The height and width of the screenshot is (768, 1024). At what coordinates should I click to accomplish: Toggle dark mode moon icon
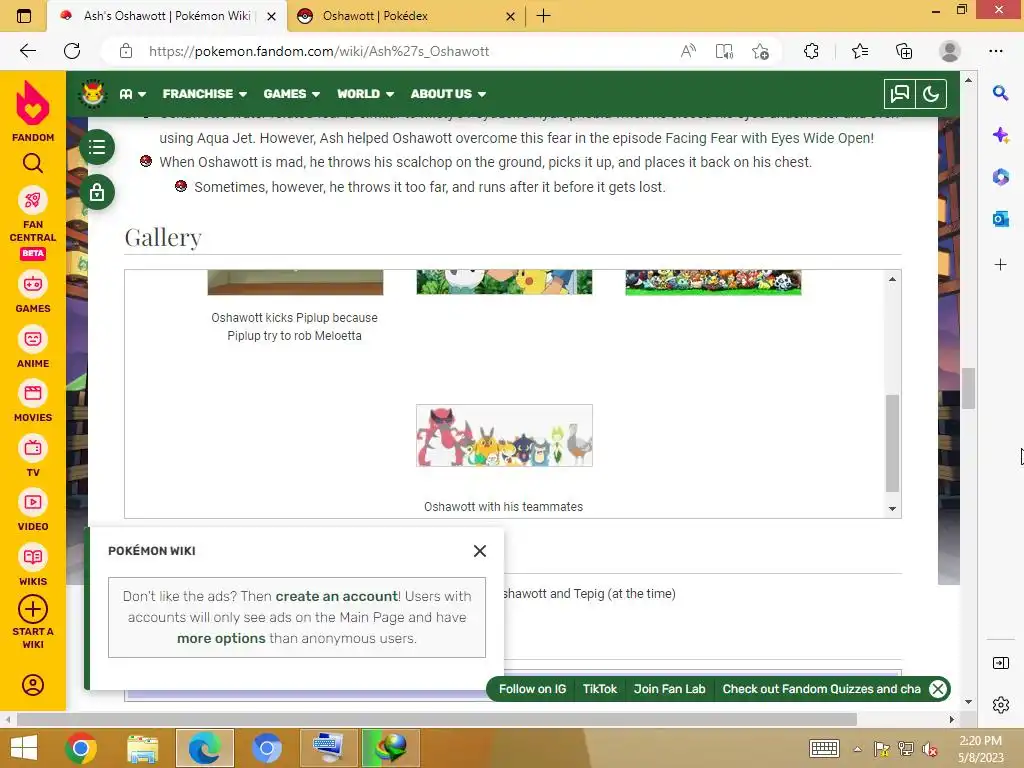(931, 94)
